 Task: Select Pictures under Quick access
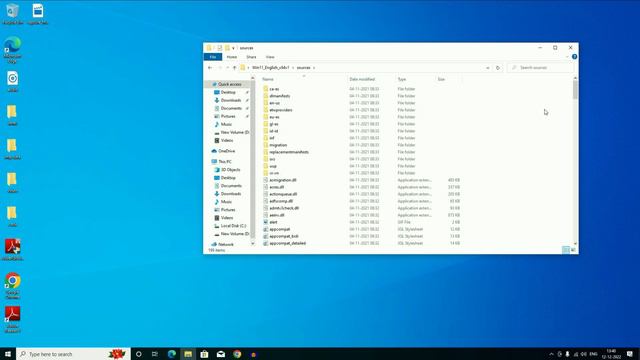pos(228,116)
